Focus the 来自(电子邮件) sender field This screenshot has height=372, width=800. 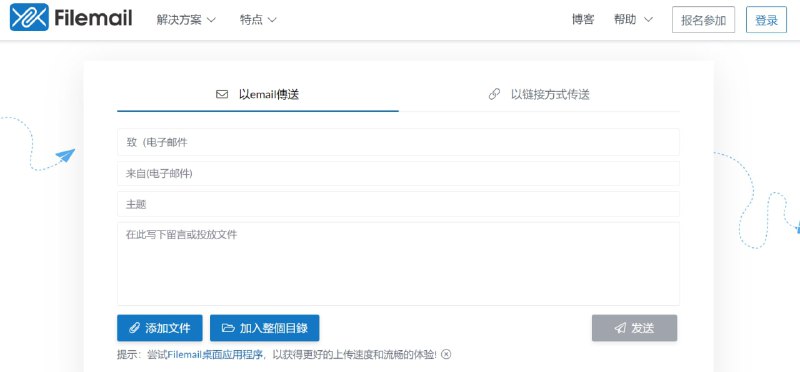pos(398,173)
